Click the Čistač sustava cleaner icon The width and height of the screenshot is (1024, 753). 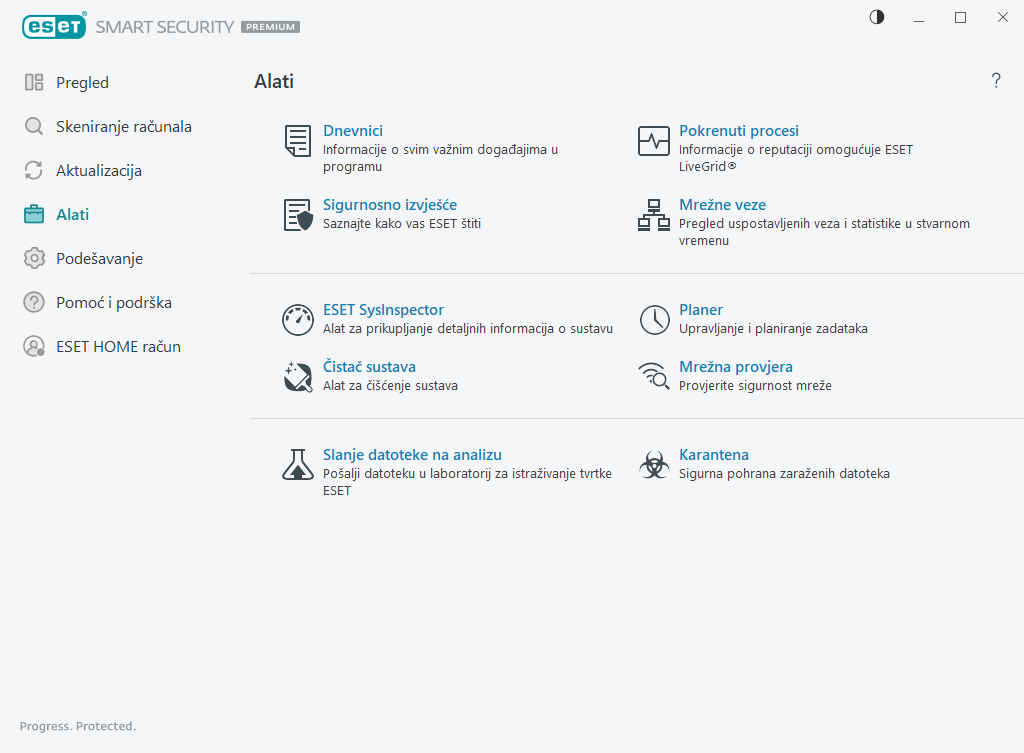298,377
